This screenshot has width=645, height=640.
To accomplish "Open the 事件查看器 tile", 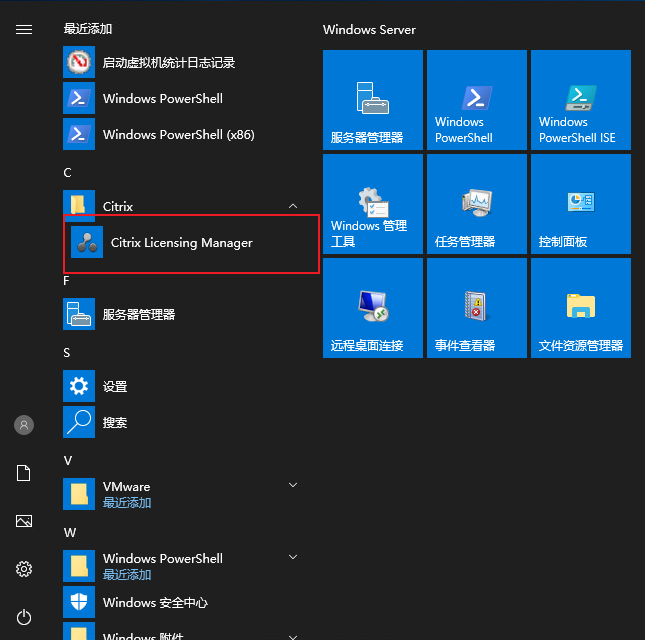I will click(x=477, y=308).
